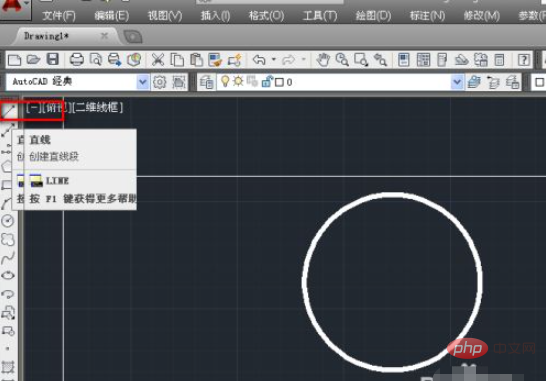Image resolution: width=546 pixels, height=381 pixels.
Task: Open a drawing via the folder icon
Action: 33,60
